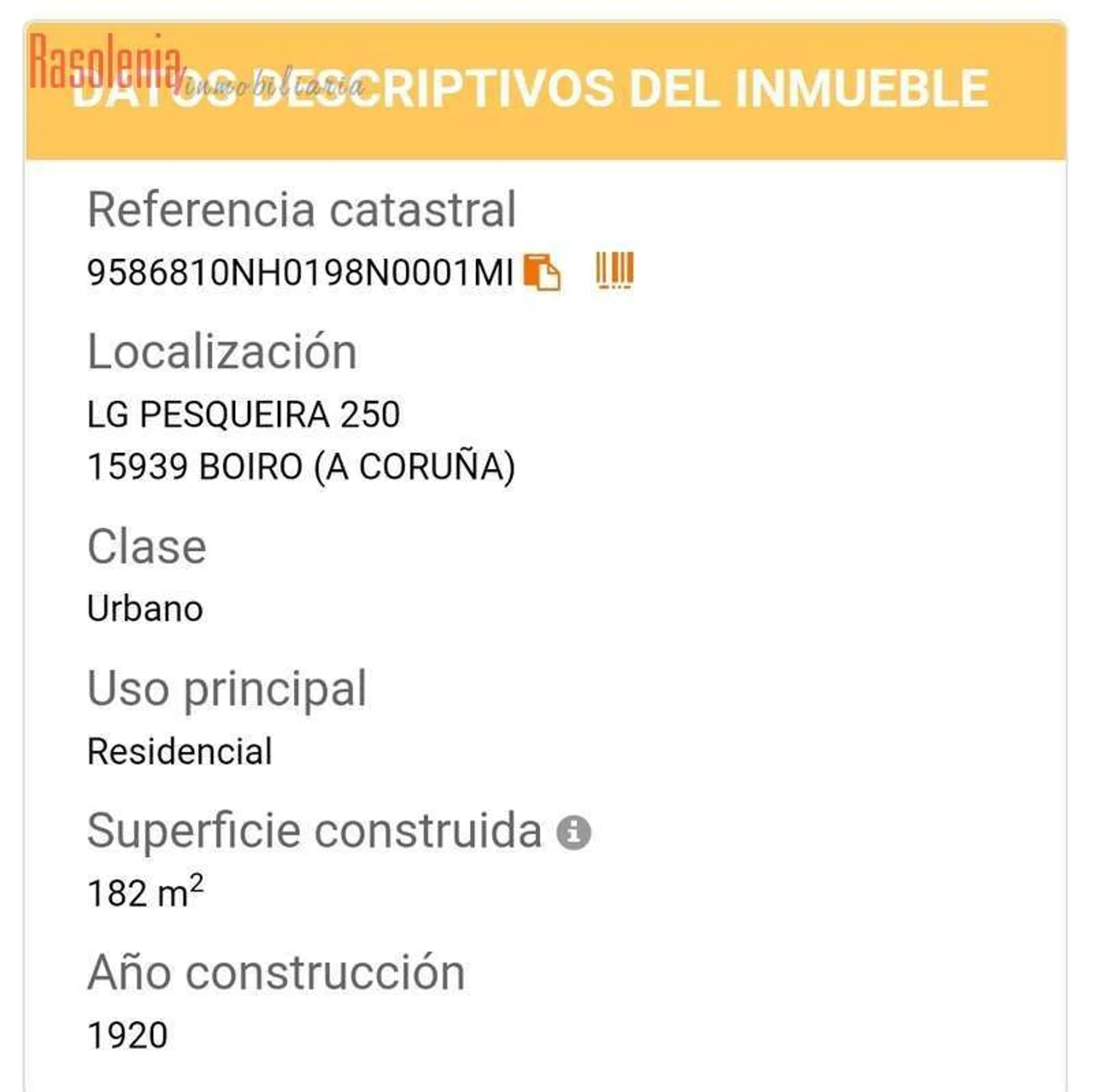This screenshot has height=1092, width=1093.
Task: Open the barcode icon beside the reference
Action: [615, 271]
